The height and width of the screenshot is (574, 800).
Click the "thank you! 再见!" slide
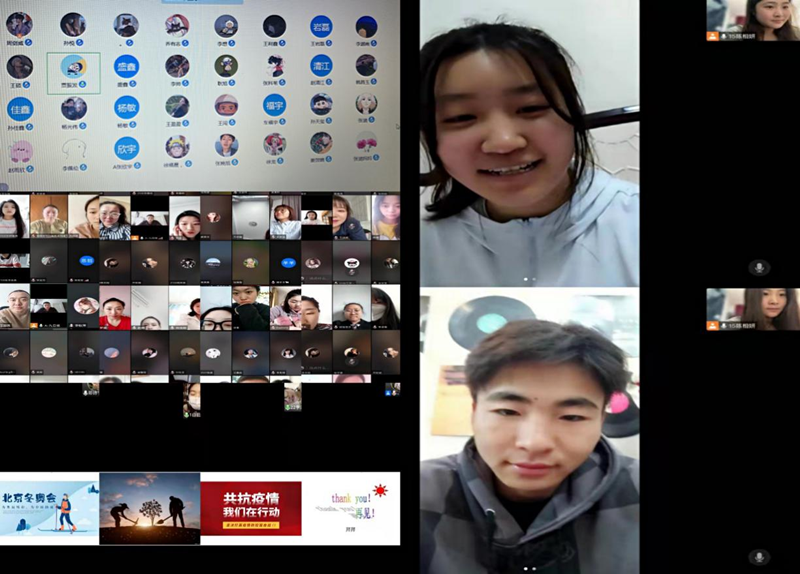point(350,508)
